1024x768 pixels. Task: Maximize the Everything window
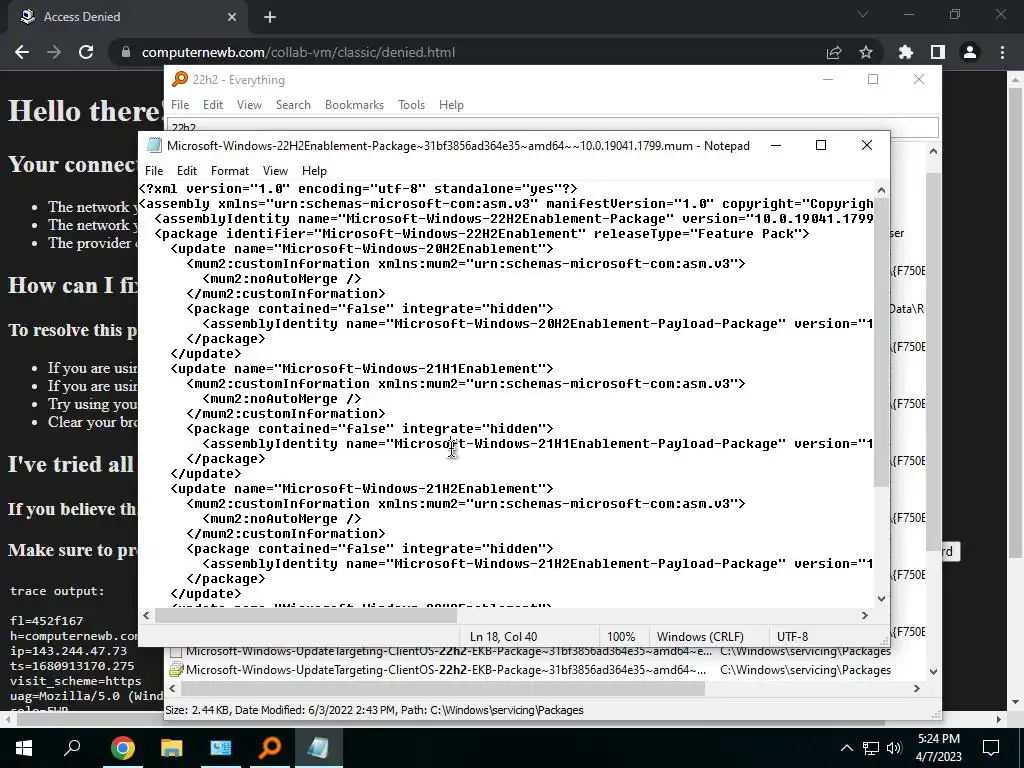(872, 79)
